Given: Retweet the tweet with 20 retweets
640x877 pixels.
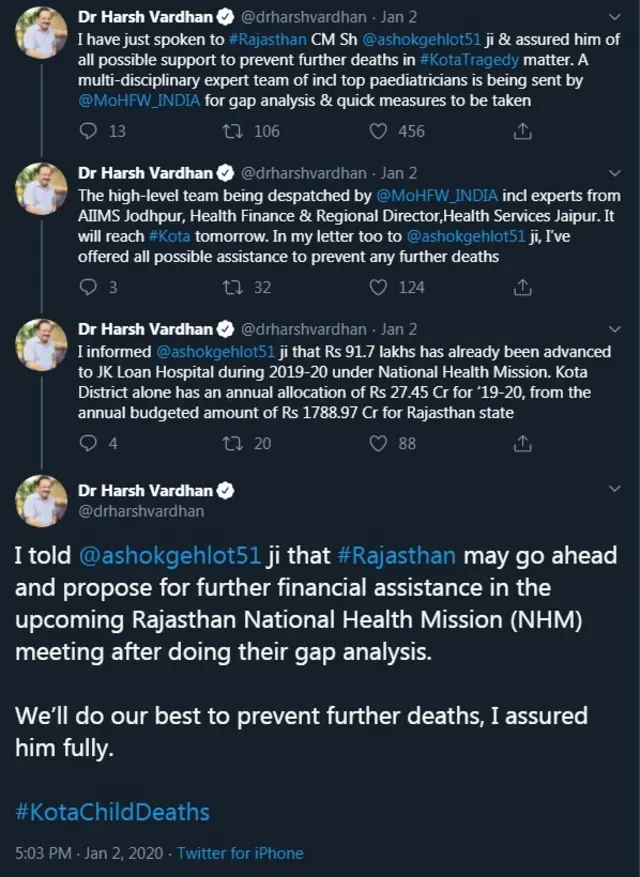Looking at the screenshot, I should (x=235, y=443).
